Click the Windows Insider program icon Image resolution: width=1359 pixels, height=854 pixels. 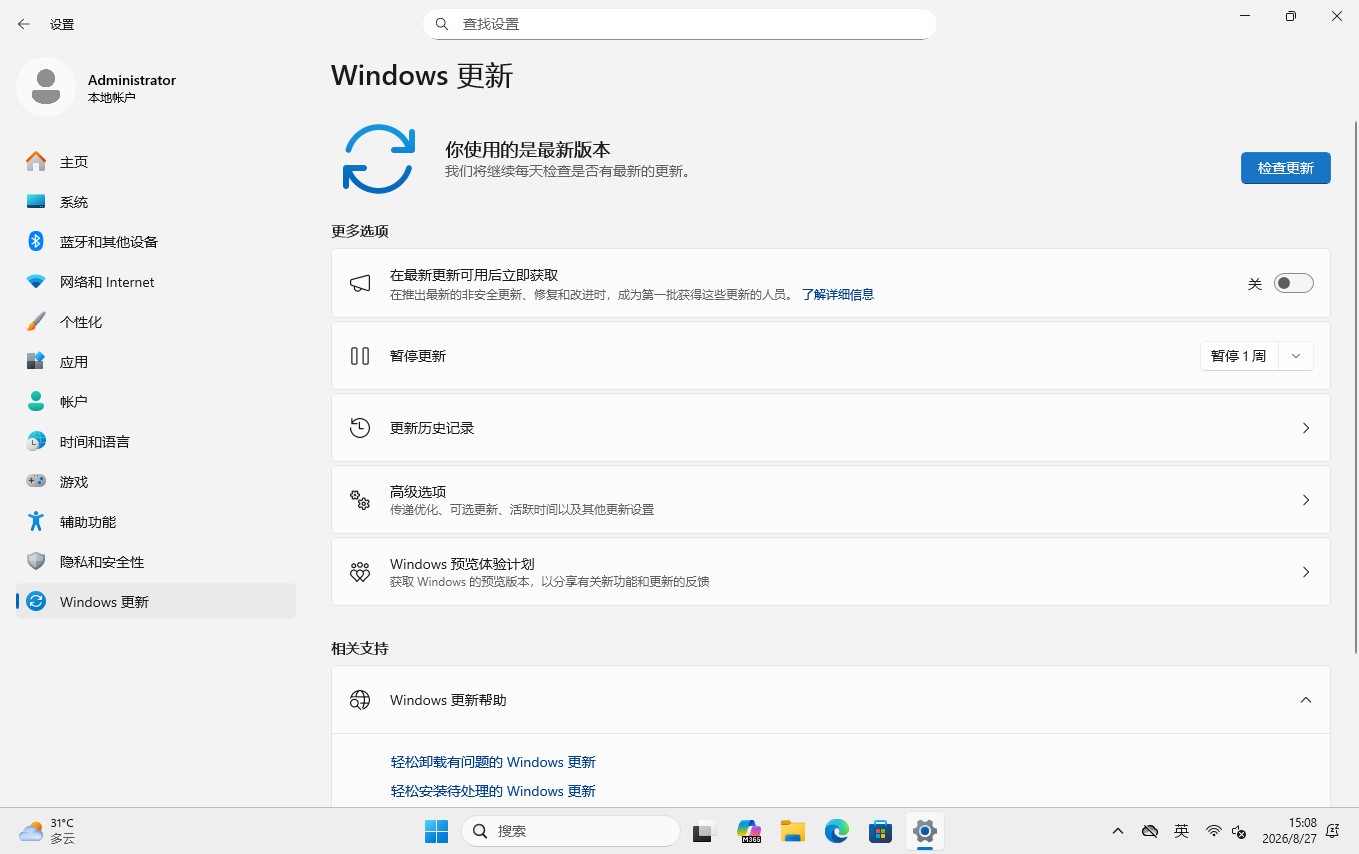pos(360,572)
